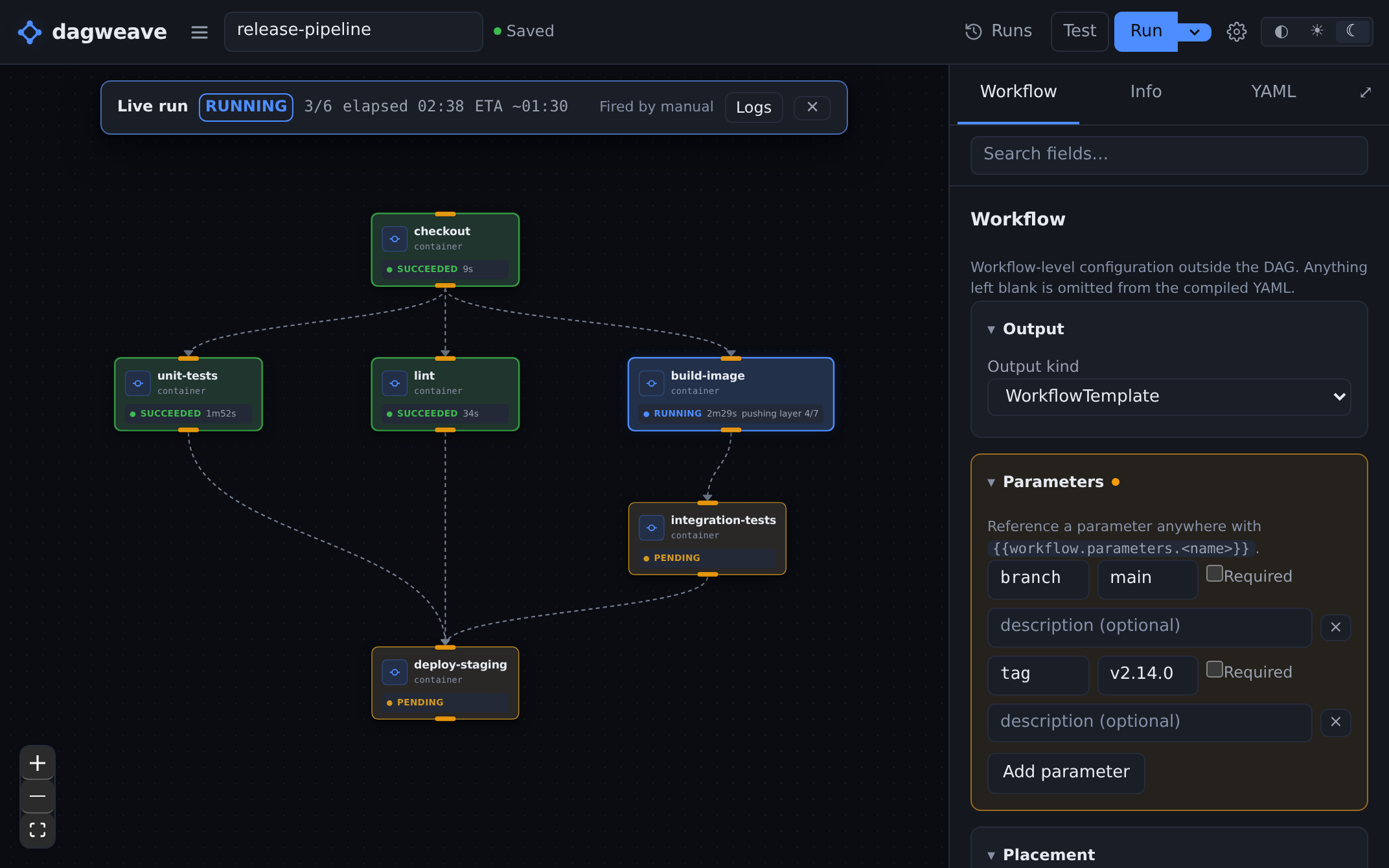Switch to light theme sun icon
Viewport: 1389px width, 868px height.
tap(1316, 31)
